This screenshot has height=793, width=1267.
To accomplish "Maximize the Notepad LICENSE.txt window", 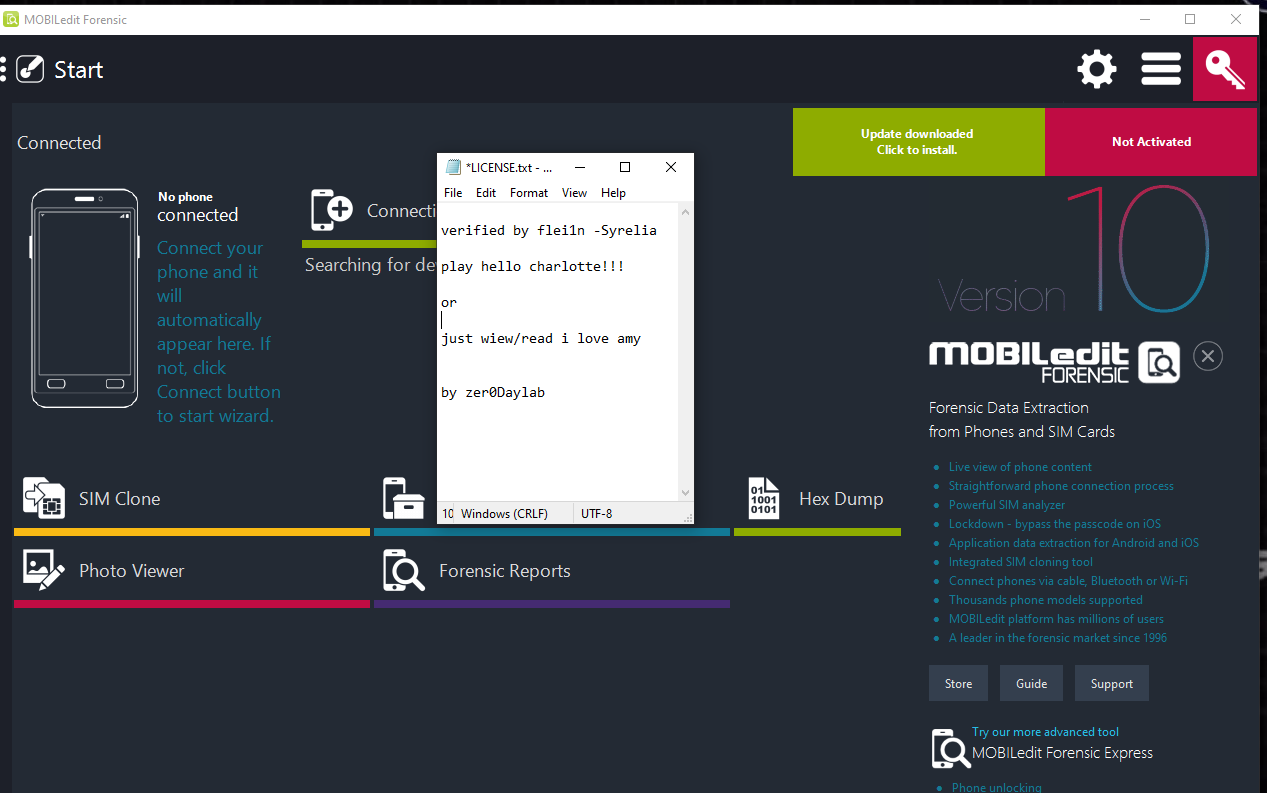I will 625,167.
